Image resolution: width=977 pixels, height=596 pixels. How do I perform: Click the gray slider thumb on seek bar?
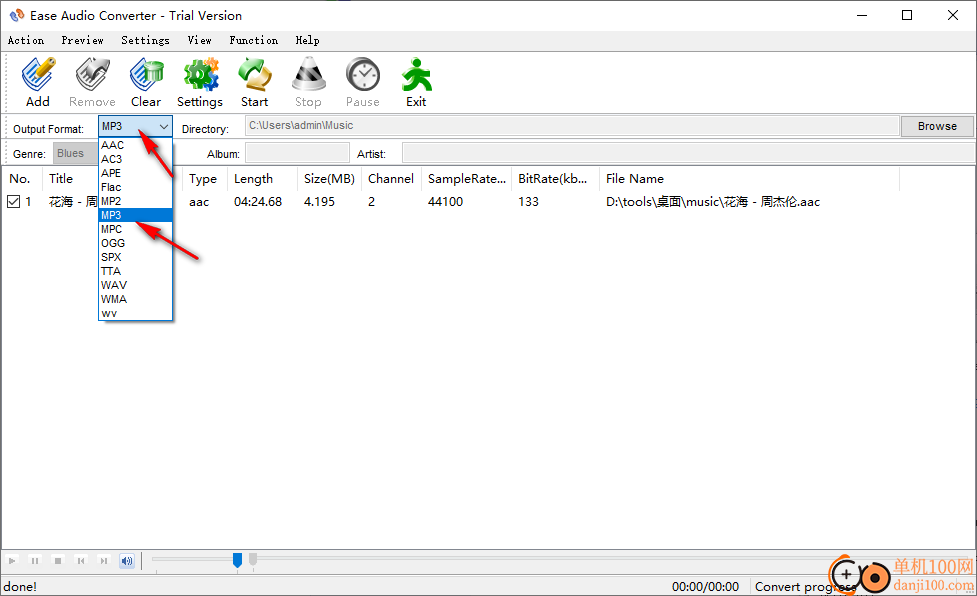[253, 559]
